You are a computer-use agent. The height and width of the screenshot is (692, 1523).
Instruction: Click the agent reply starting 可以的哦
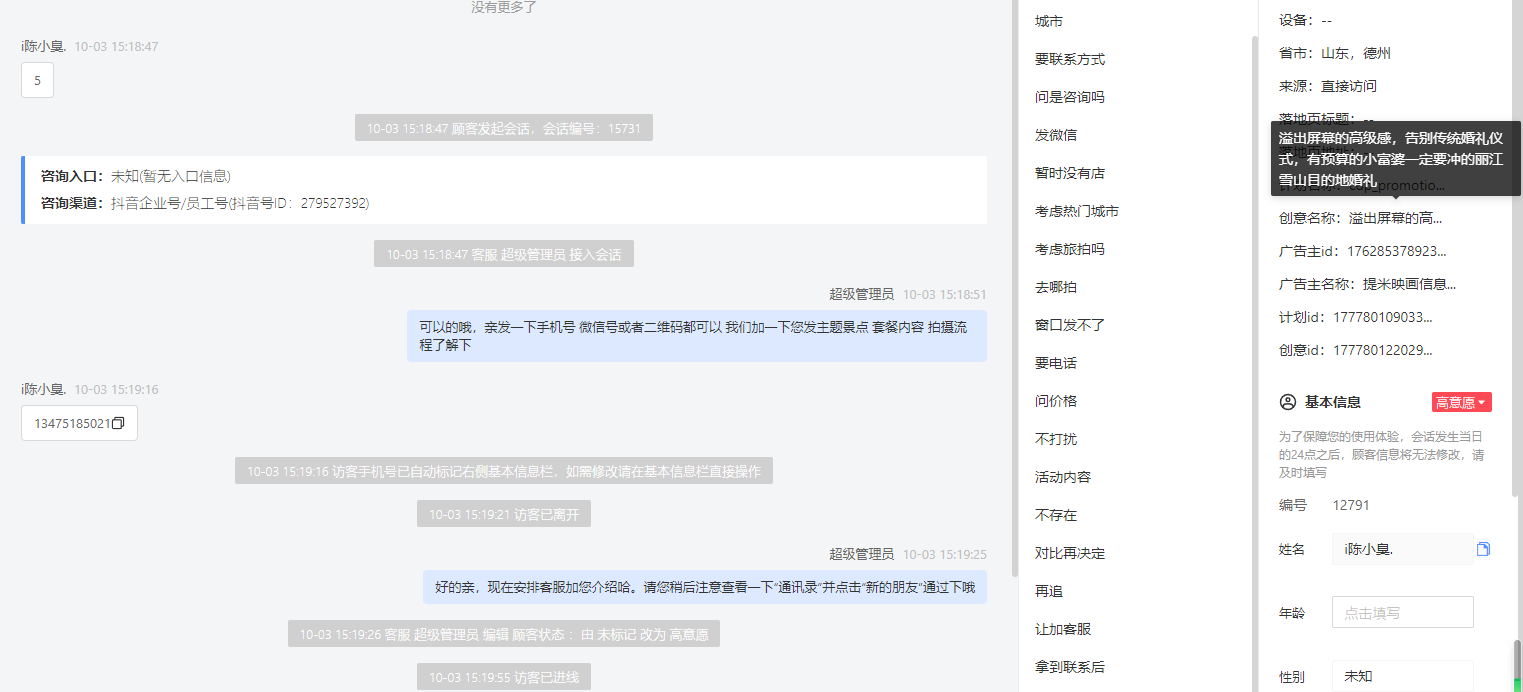[x=697, y=336]
